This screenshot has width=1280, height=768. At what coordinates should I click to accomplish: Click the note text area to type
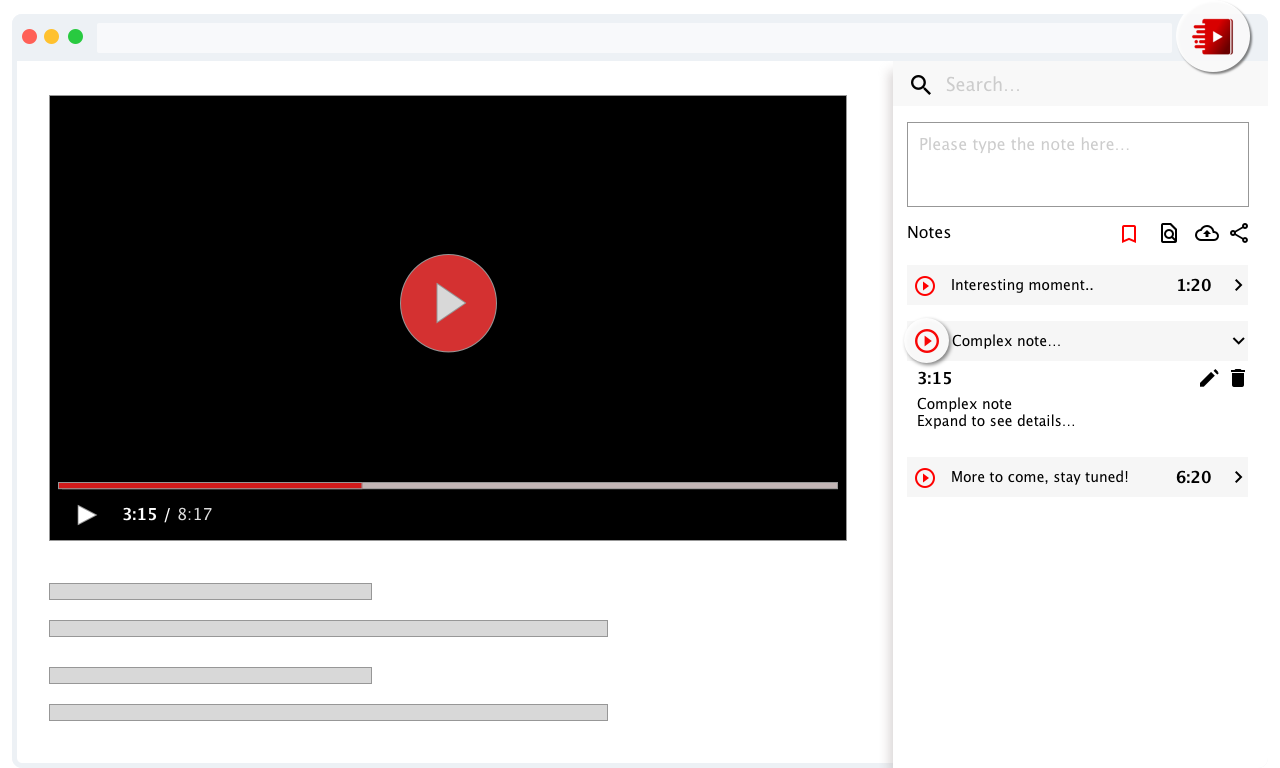coord(1078,164)
